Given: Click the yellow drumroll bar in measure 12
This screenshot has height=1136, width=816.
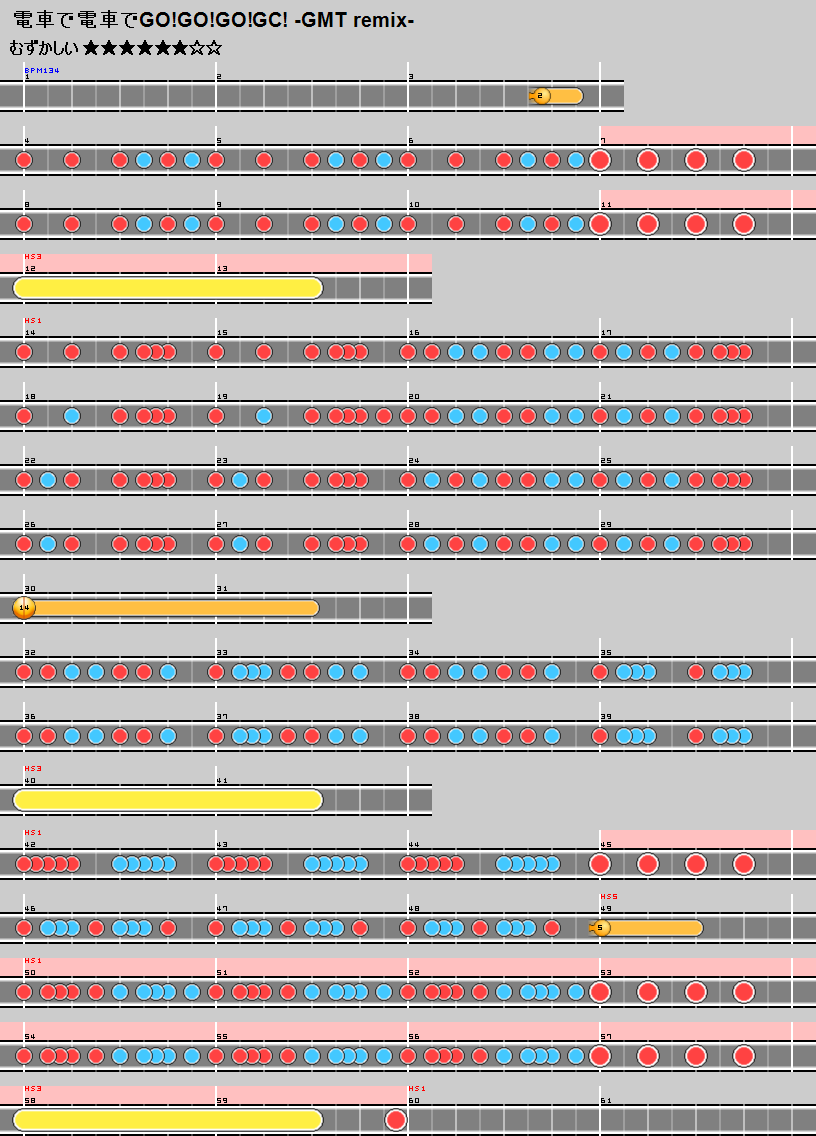Looking at the screenshot, I should (168, 288).
